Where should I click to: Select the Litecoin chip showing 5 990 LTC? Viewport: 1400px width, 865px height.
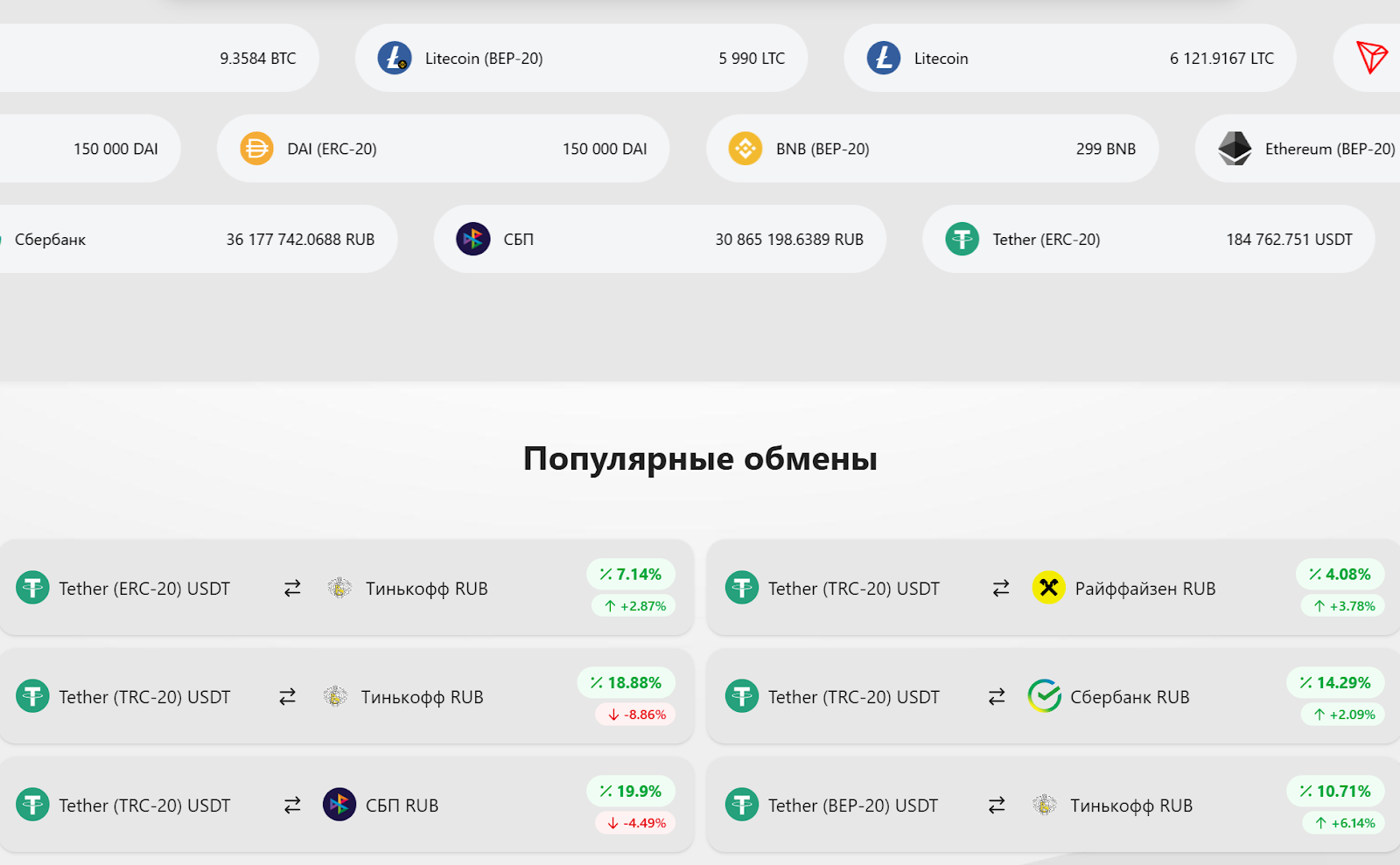point(582,59)
